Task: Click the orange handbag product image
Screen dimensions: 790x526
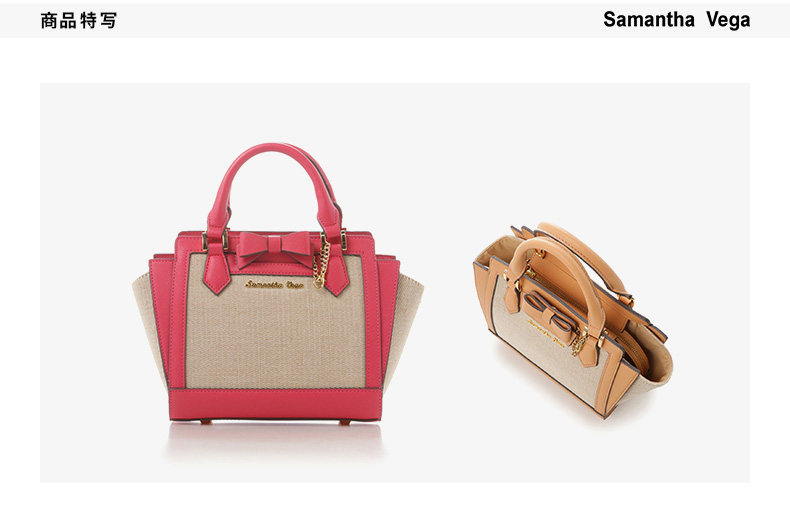Action: [573, 320]
